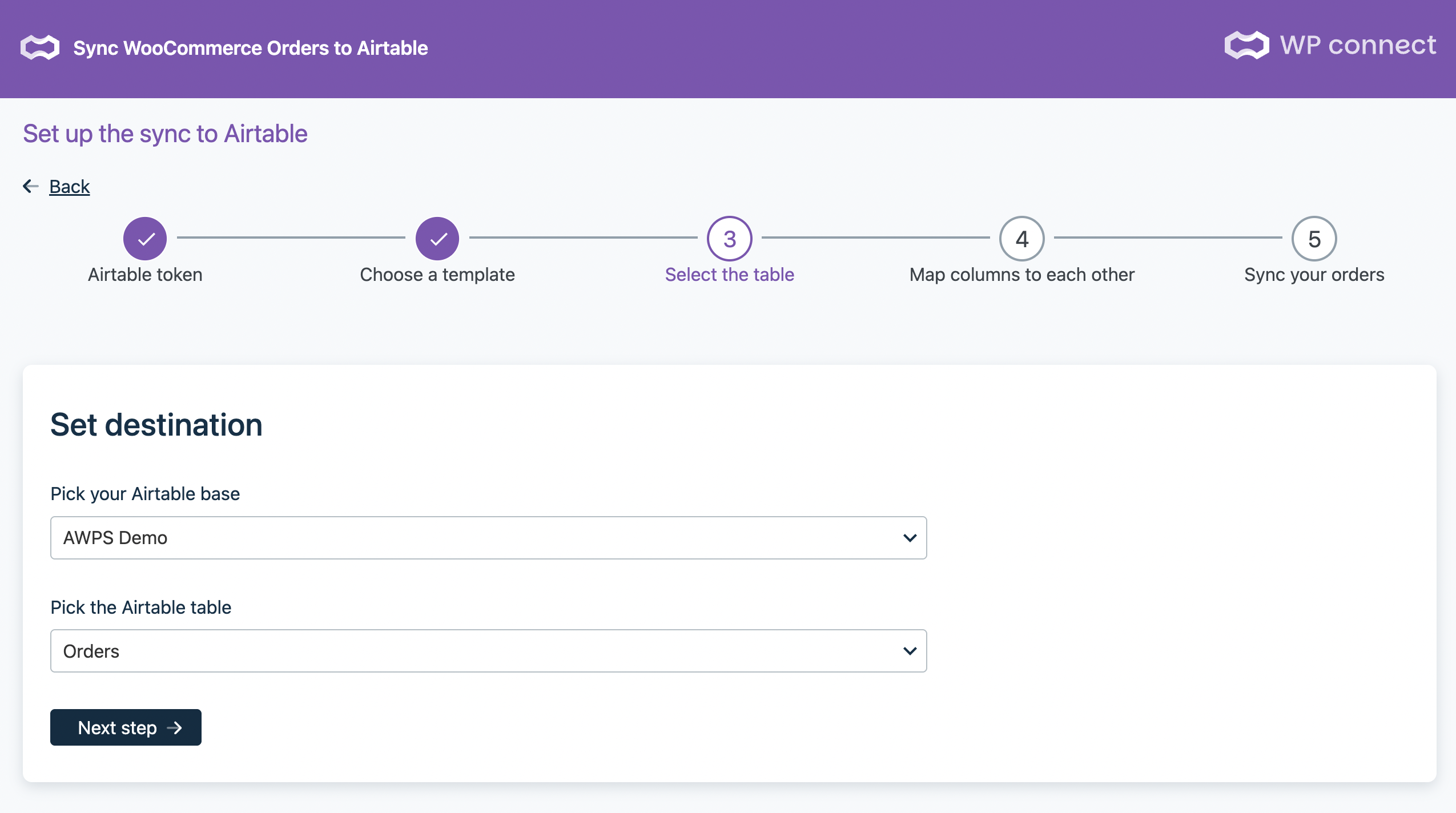The height and width of the screenshot is (813, 1456).
Task: Jump to step 4 circle in the stepper
Action: pos(1022,239)
